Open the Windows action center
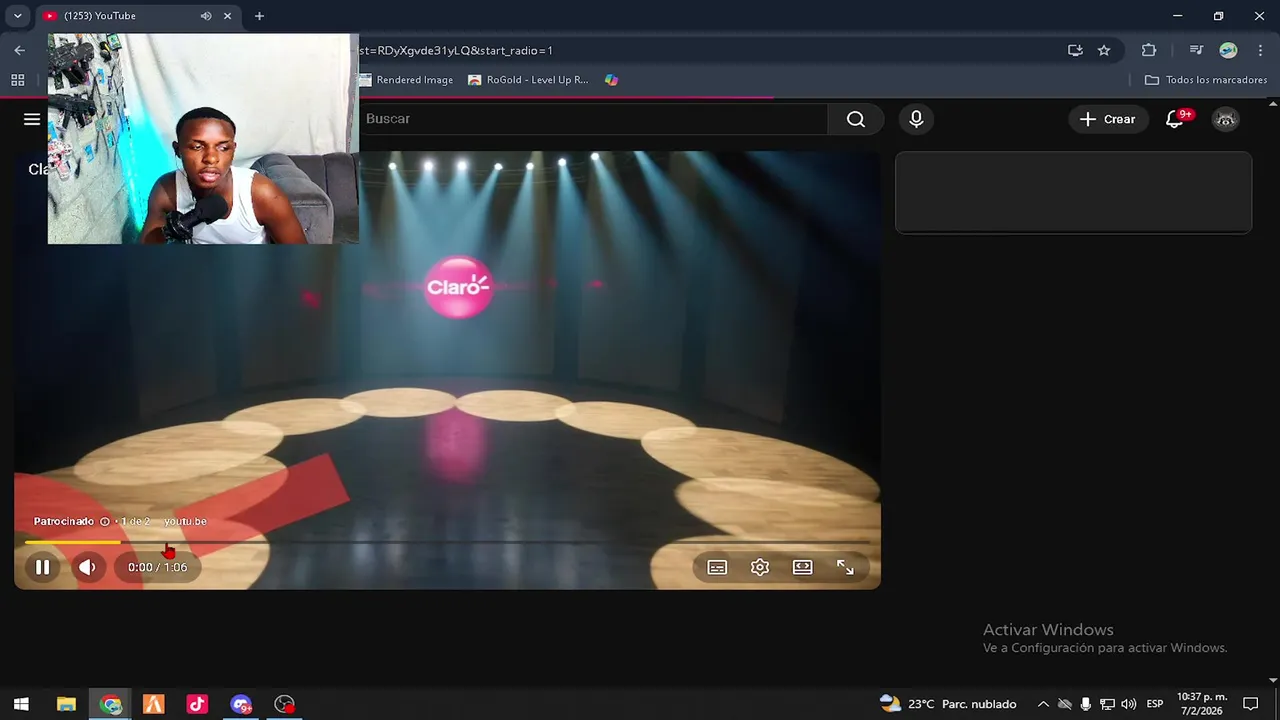Screen dimensions: 1280x720 (x=1250, y=704)
